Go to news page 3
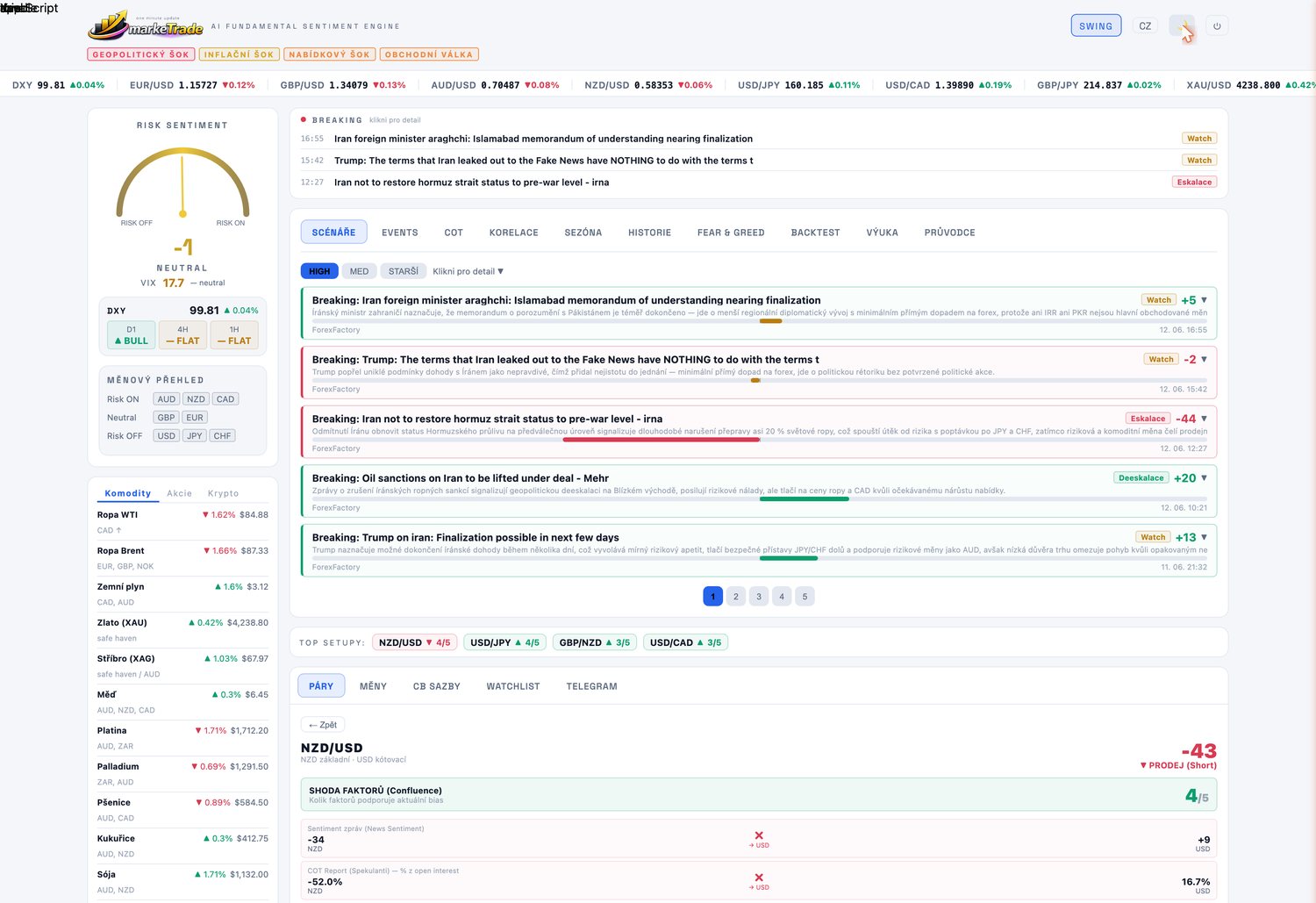This screenshot has width=1316, height=903. click(759, 597)
